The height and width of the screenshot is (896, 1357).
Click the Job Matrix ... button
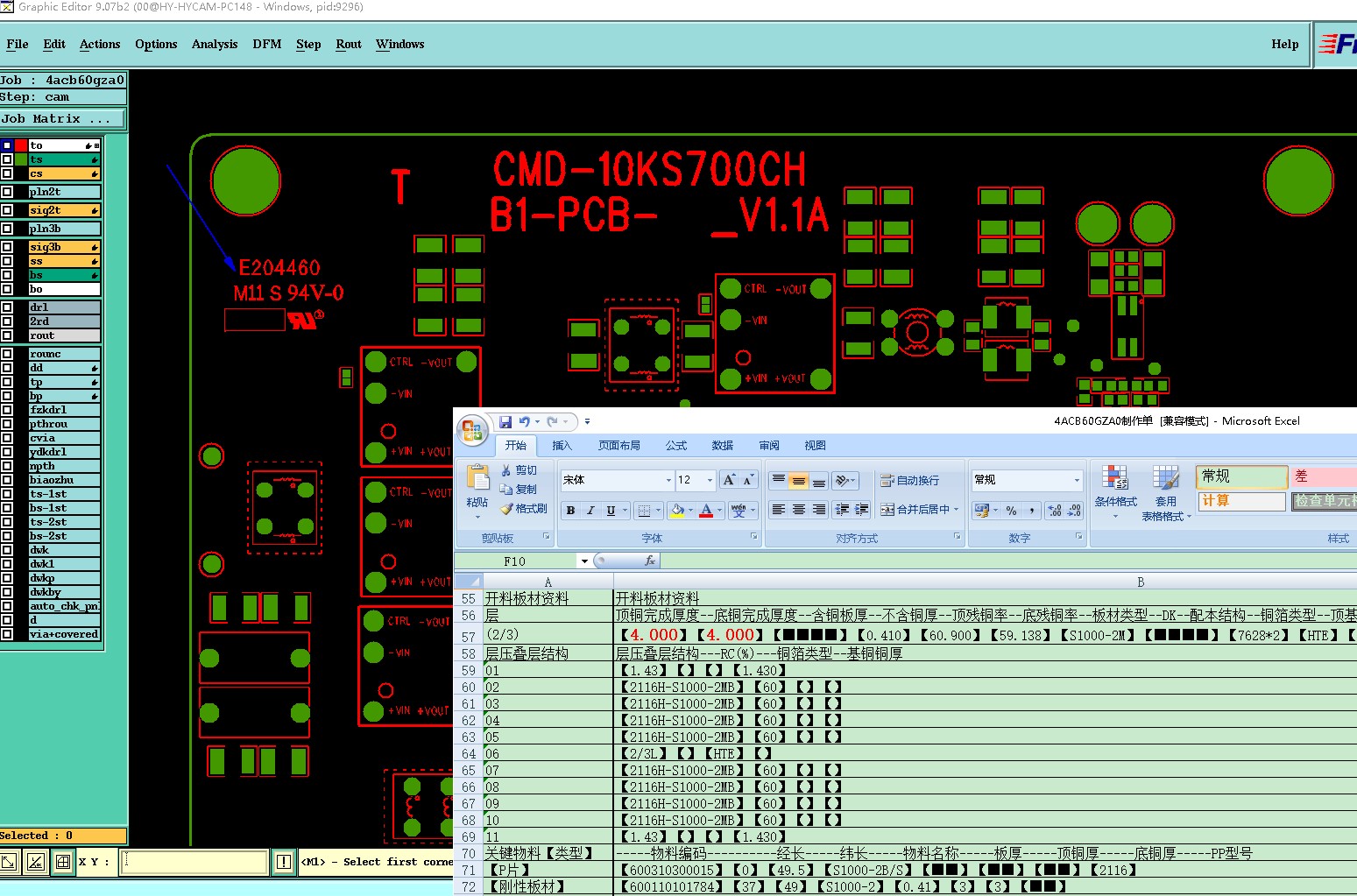coord(63,119)
